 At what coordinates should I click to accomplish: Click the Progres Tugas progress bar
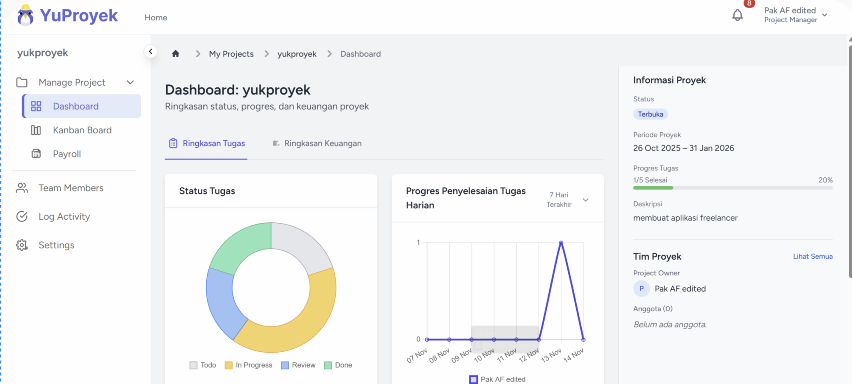pos(732,188)
